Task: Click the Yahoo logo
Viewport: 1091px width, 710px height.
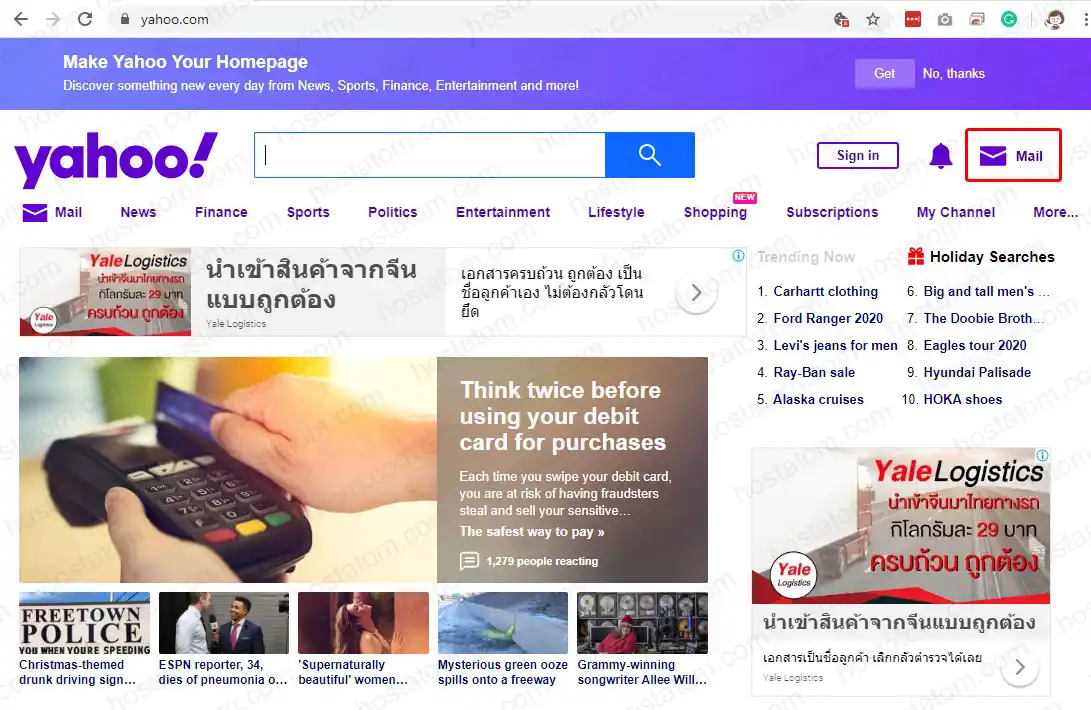Action: [116, 158]
